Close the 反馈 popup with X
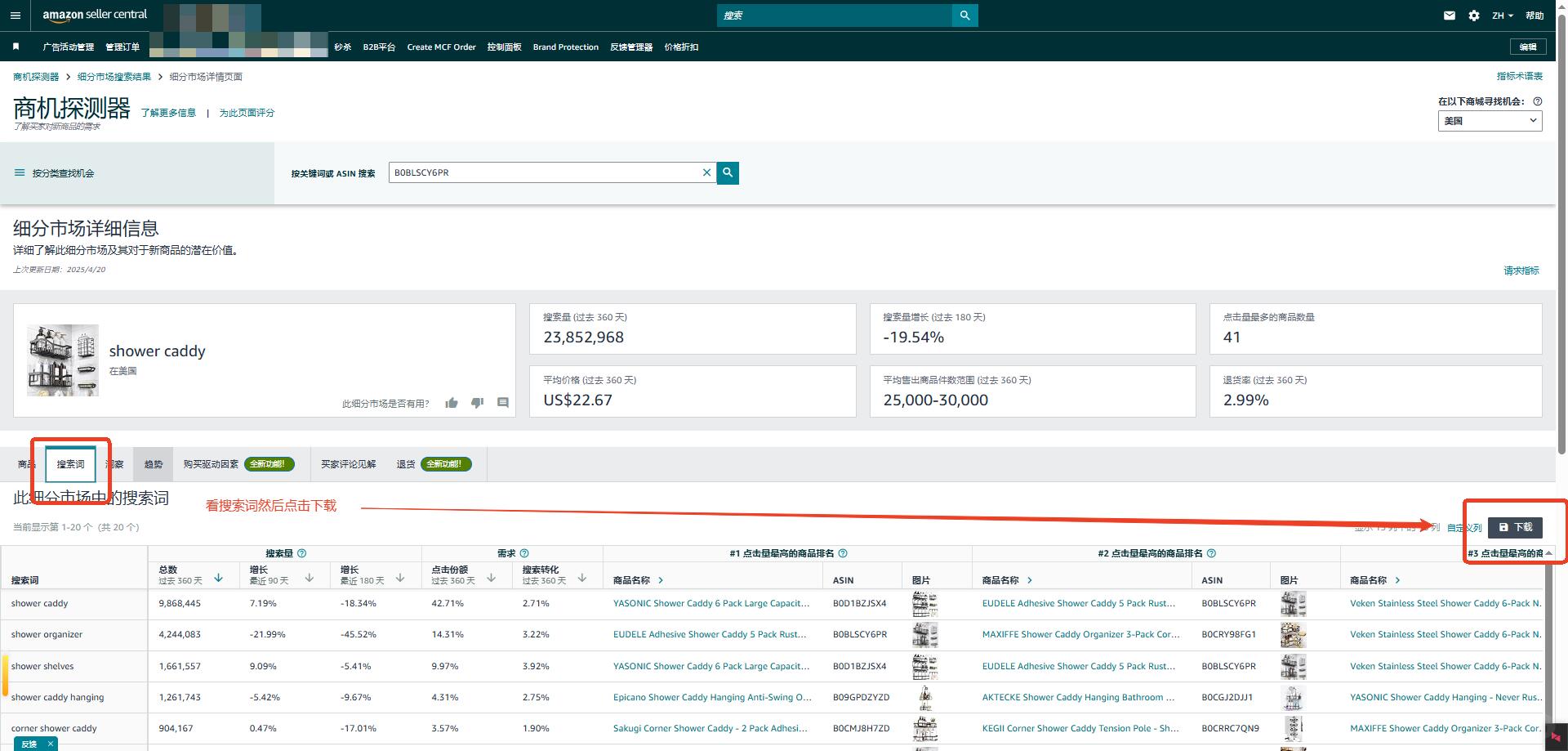 tap(51, 744)
